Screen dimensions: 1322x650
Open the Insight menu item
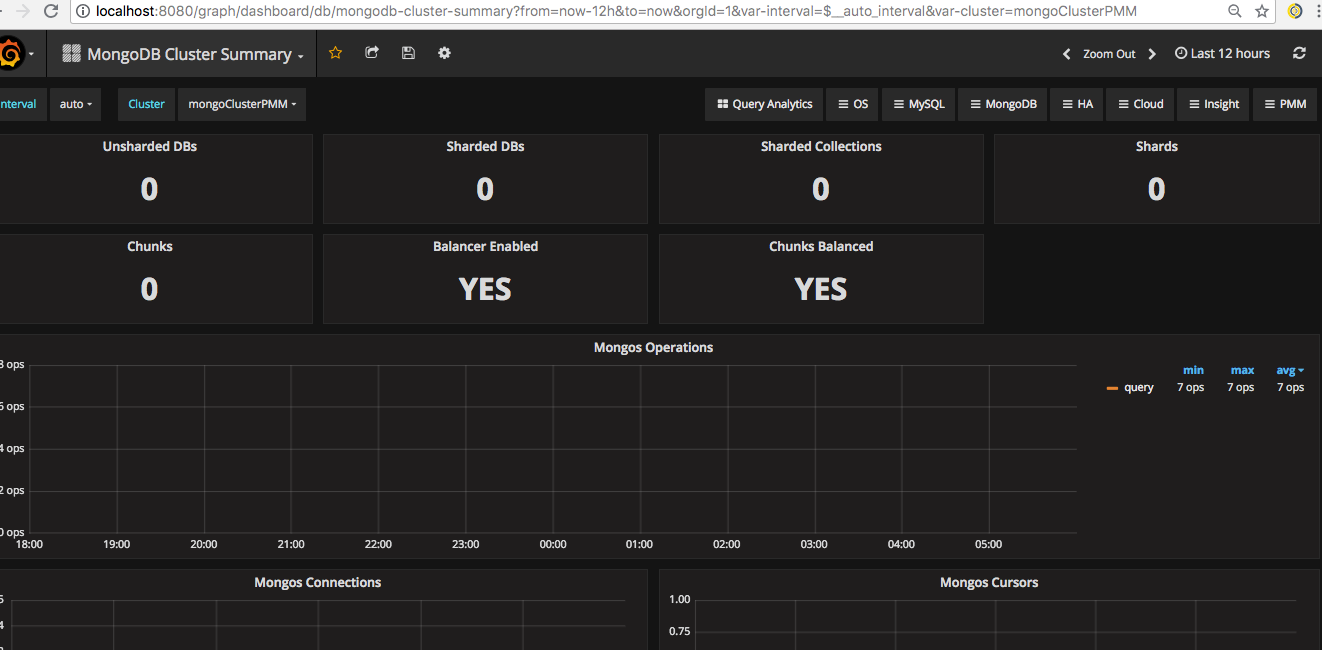pos(1212,103)
